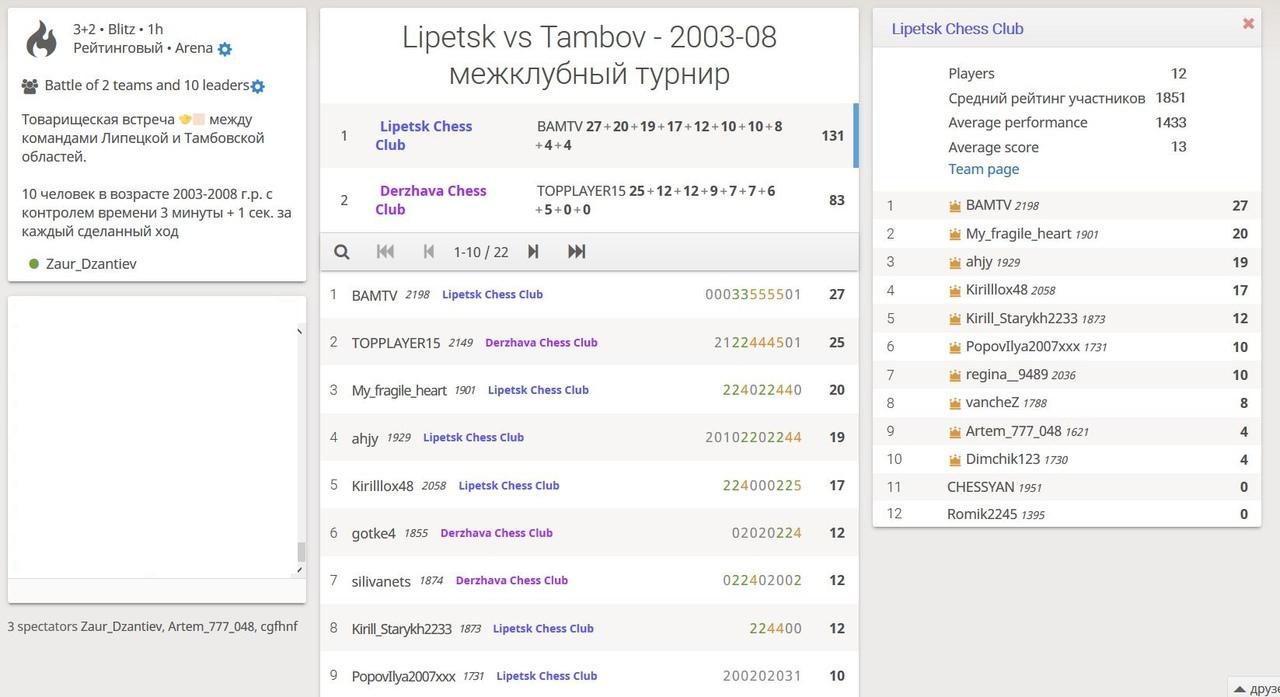Close the Lipetsk Chess Club panel

[1248, 24]
